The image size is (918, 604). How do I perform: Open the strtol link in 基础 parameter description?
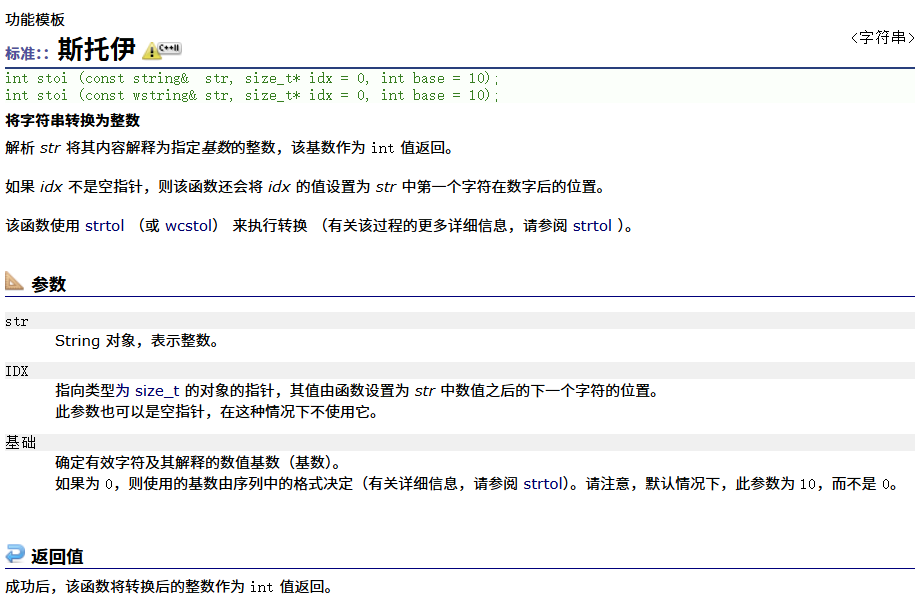543,484
